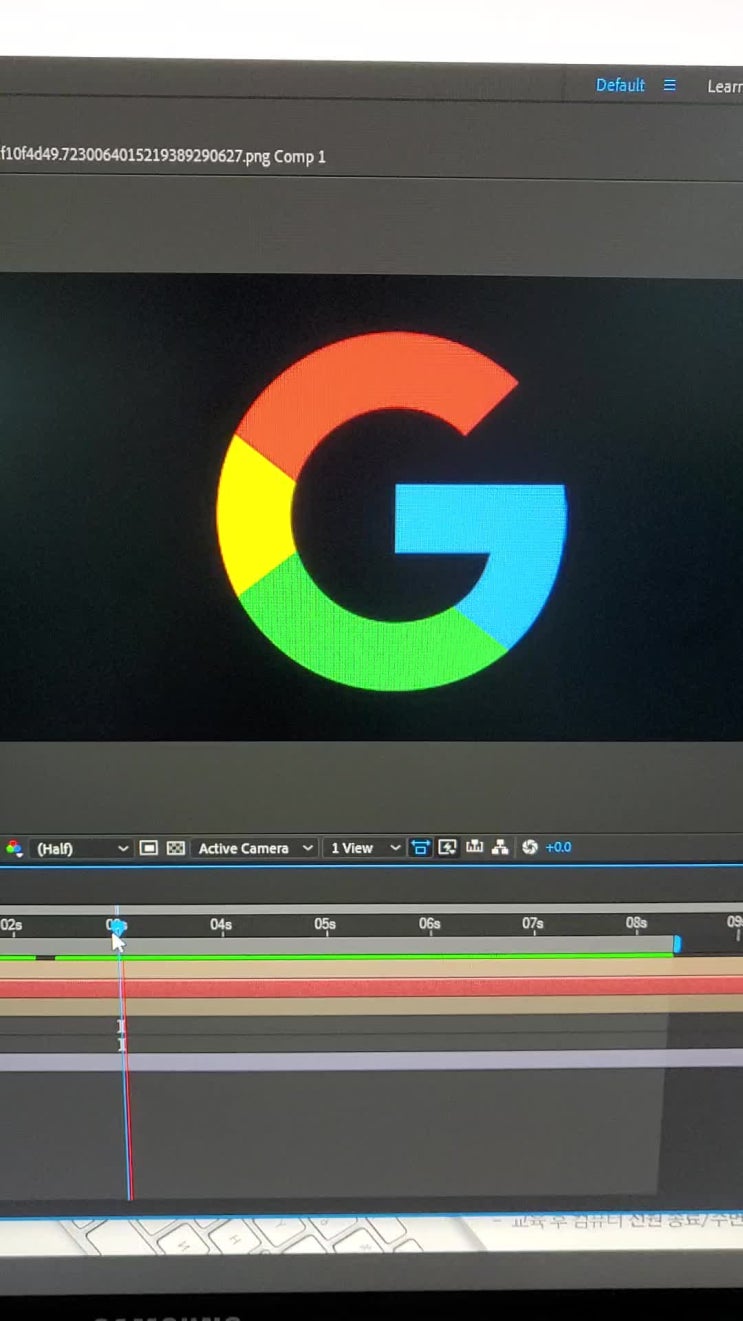Image resolution: width=743 pixels, height=1321 pixels.
Task: Toggle the Region of Interest button
Action: pos(149,848)
